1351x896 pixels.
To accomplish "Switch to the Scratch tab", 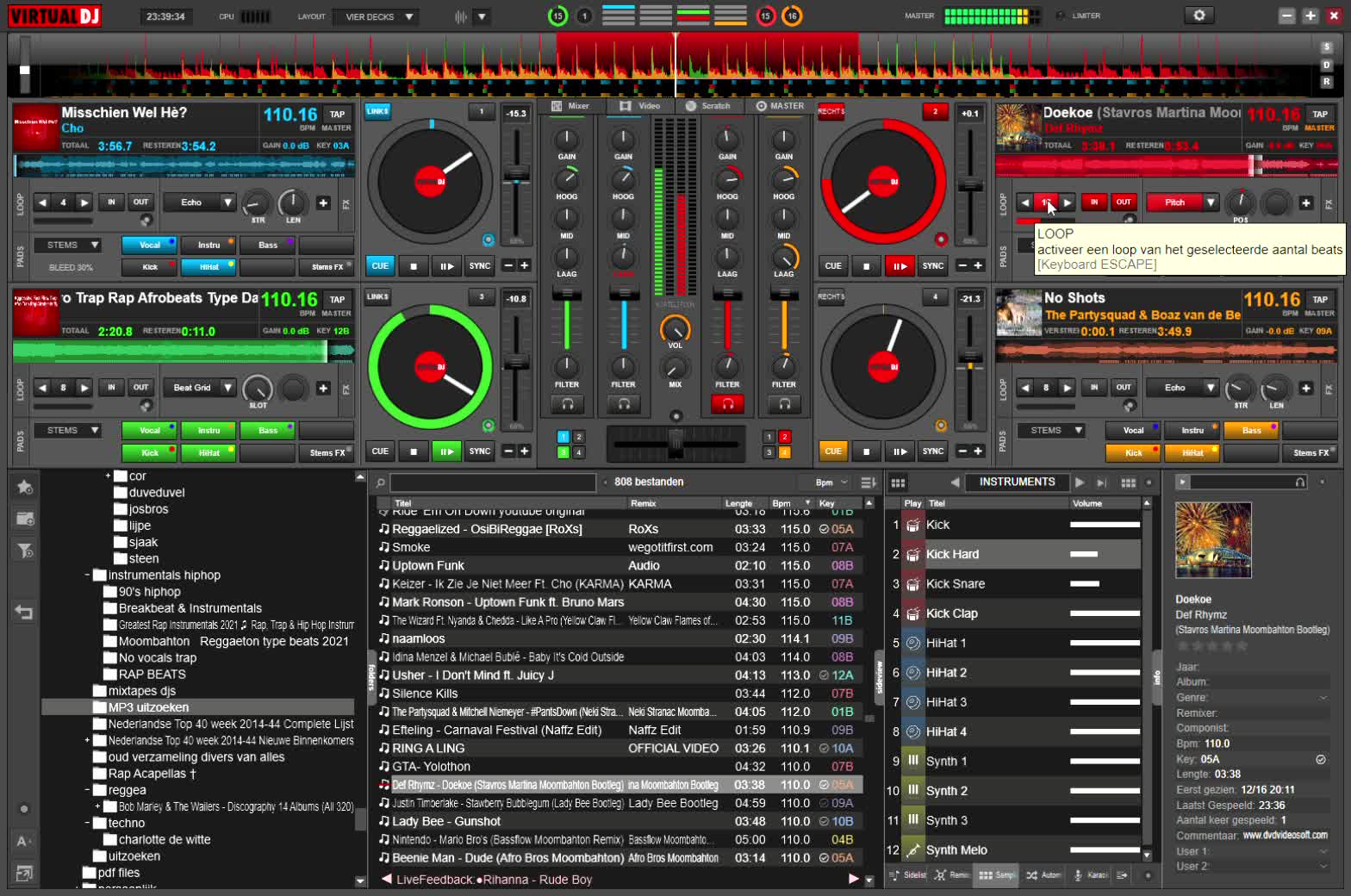I will click(708, 106).
